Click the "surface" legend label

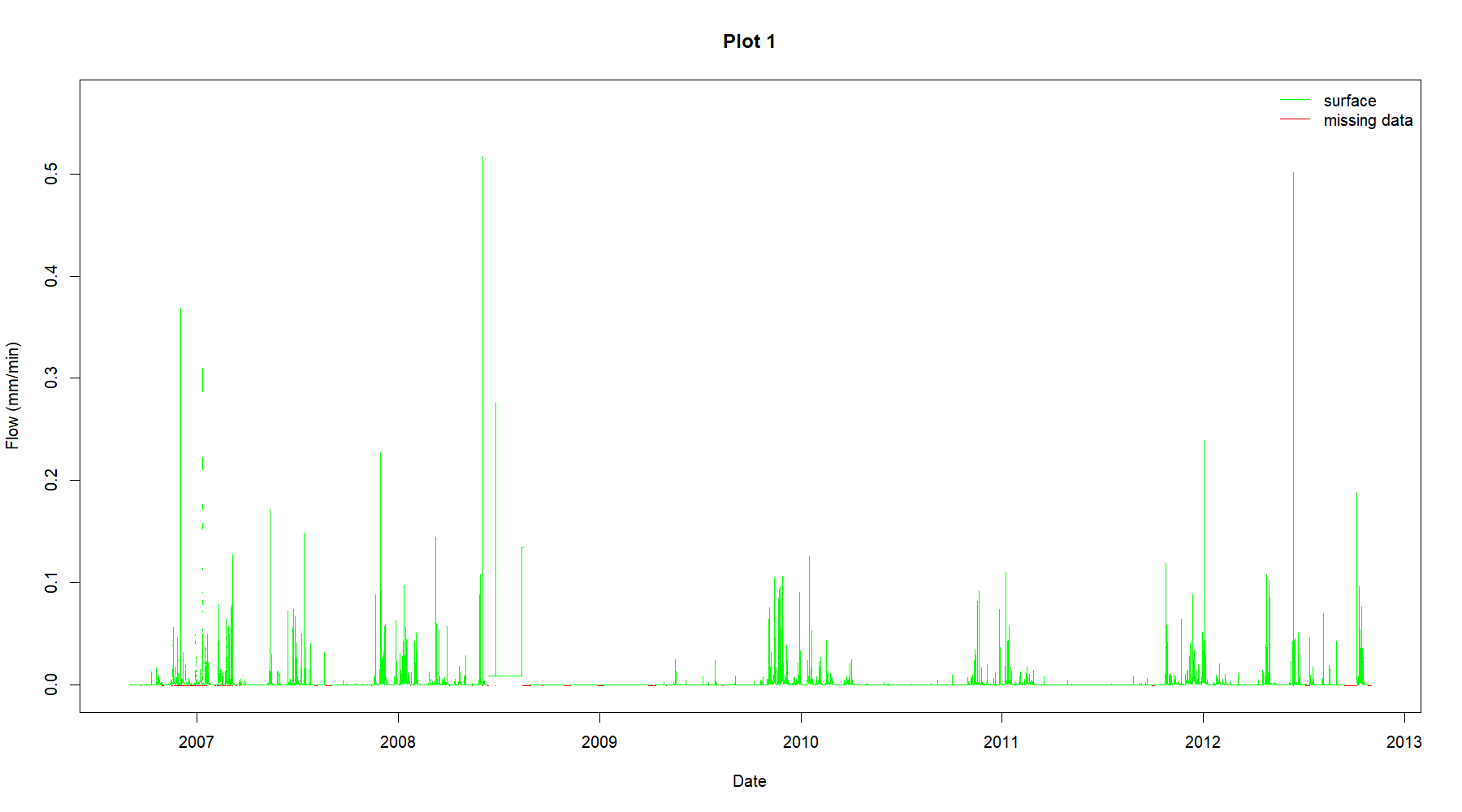pos(1349,101)
